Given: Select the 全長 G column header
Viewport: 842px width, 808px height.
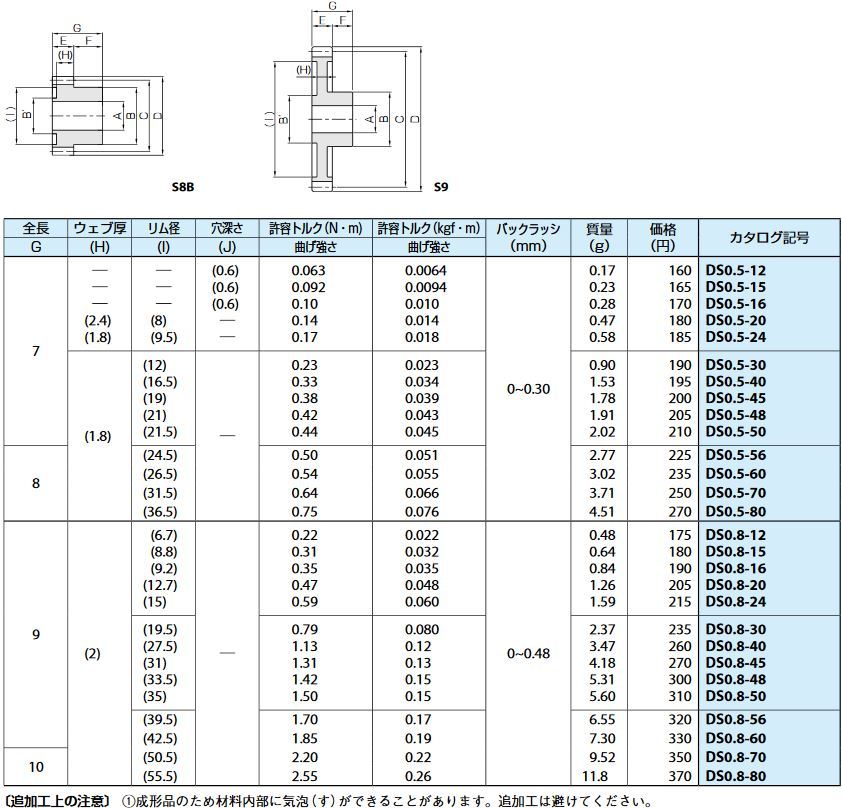Looking at the screenshot, I should tap(36, 237).
